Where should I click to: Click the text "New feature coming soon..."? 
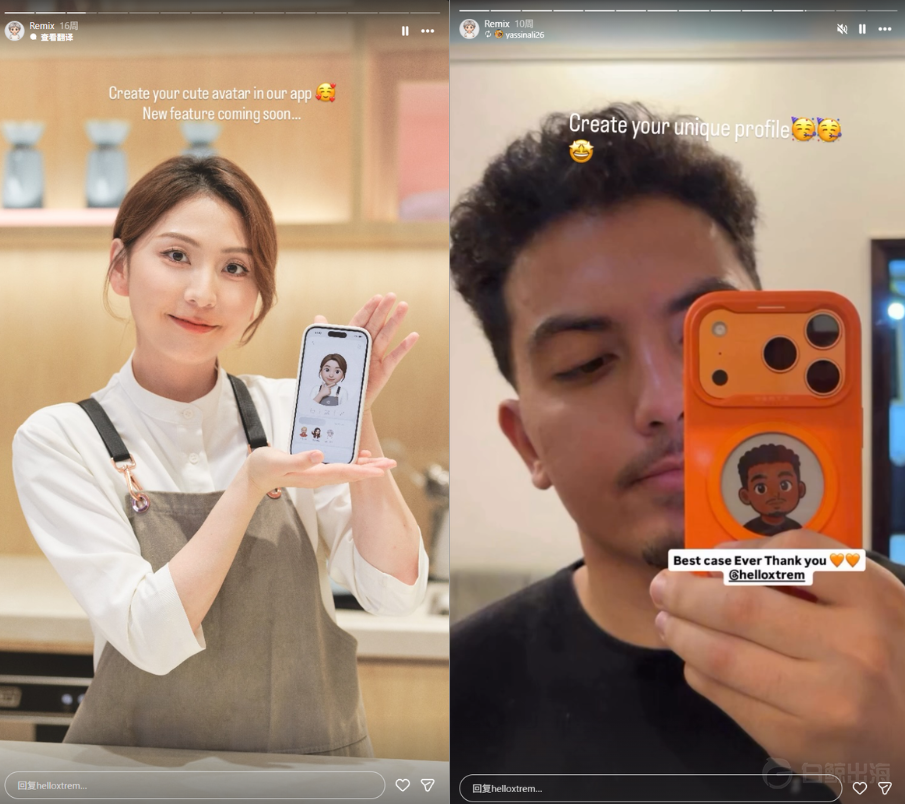point(222,114)
